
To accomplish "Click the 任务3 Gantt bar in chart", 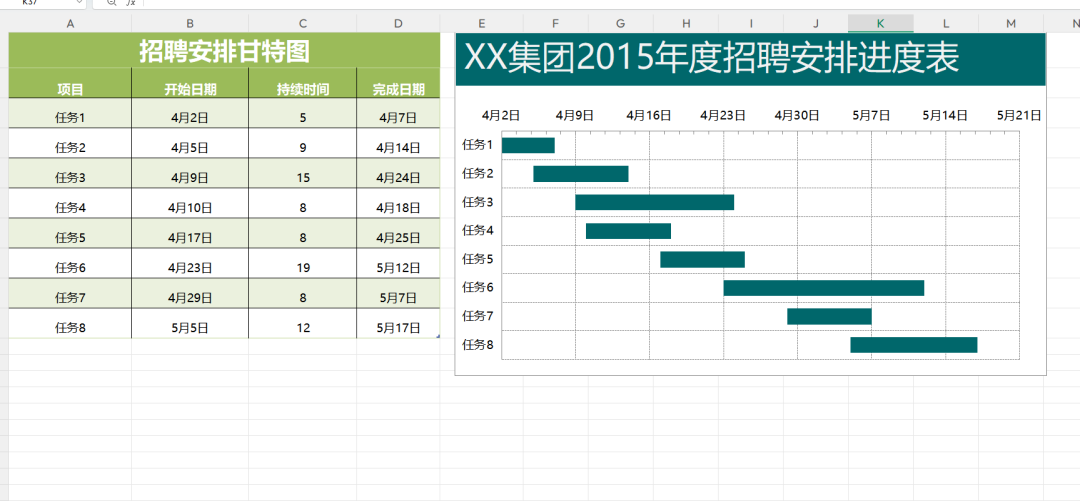I will (x=654, y=202).
